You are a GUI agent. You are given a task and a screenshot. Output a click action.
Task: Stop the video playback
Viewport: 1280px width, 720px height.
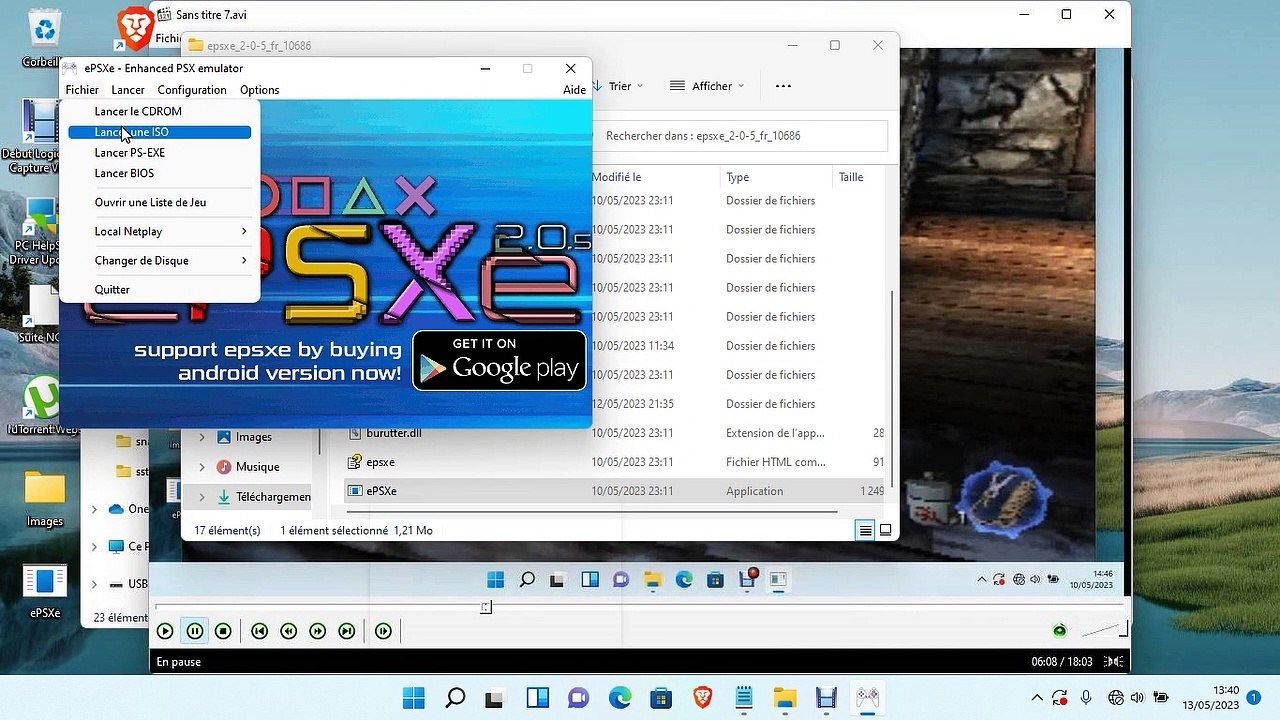click(224, 631)
